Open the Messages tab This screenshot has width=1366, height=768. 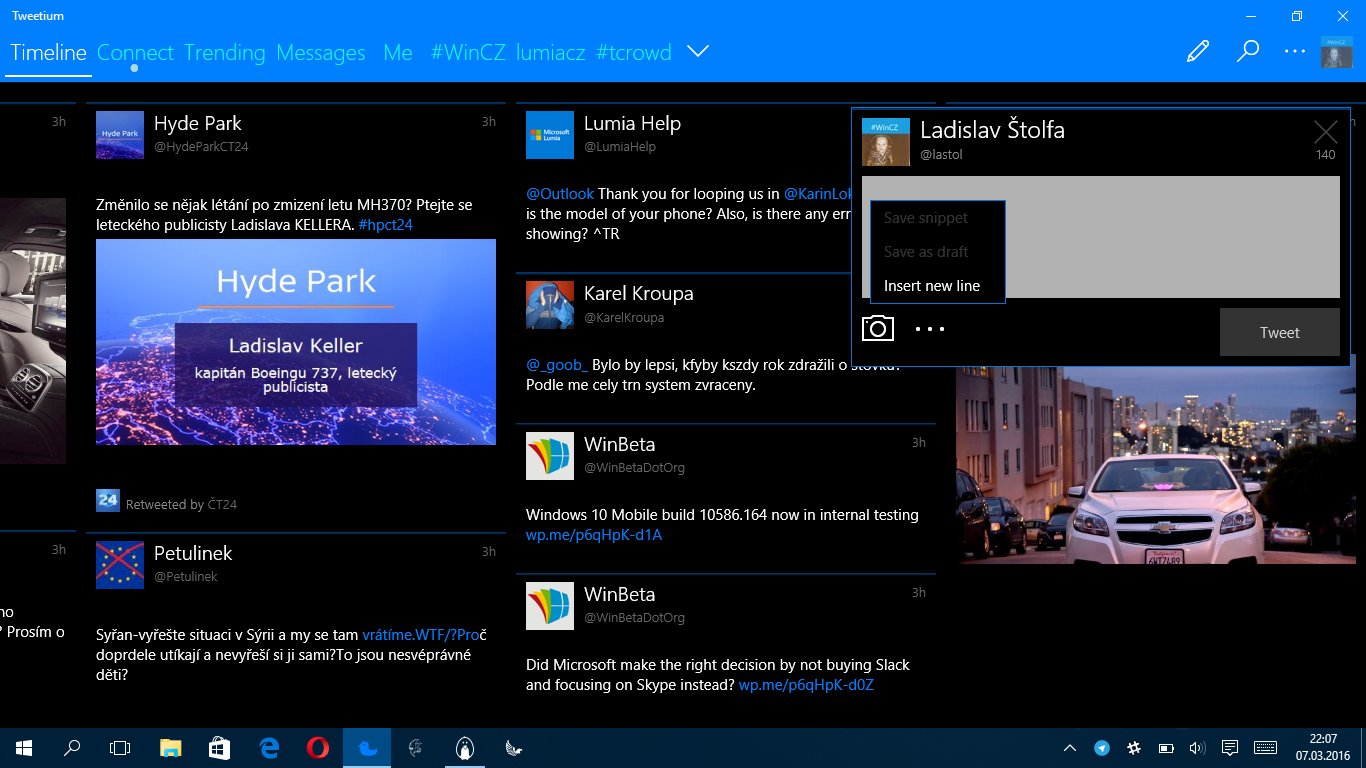click(x=321, y=53)
